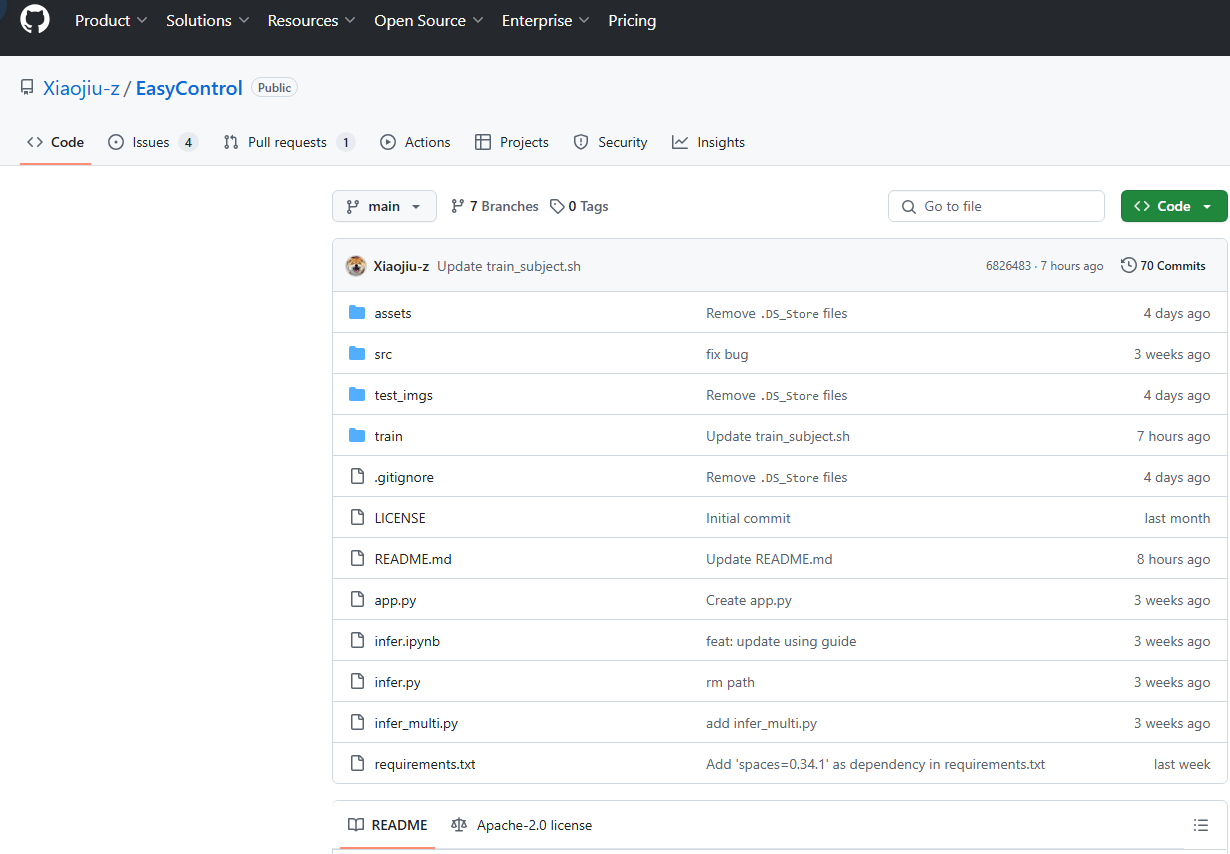Click the app.py file icon

click(357, 600)
